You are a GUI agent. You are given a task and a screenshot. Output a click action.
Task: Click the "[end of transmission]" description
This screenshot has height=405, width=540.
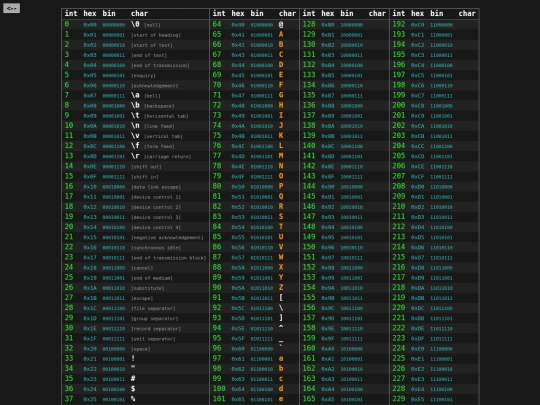tap(160, 65)
